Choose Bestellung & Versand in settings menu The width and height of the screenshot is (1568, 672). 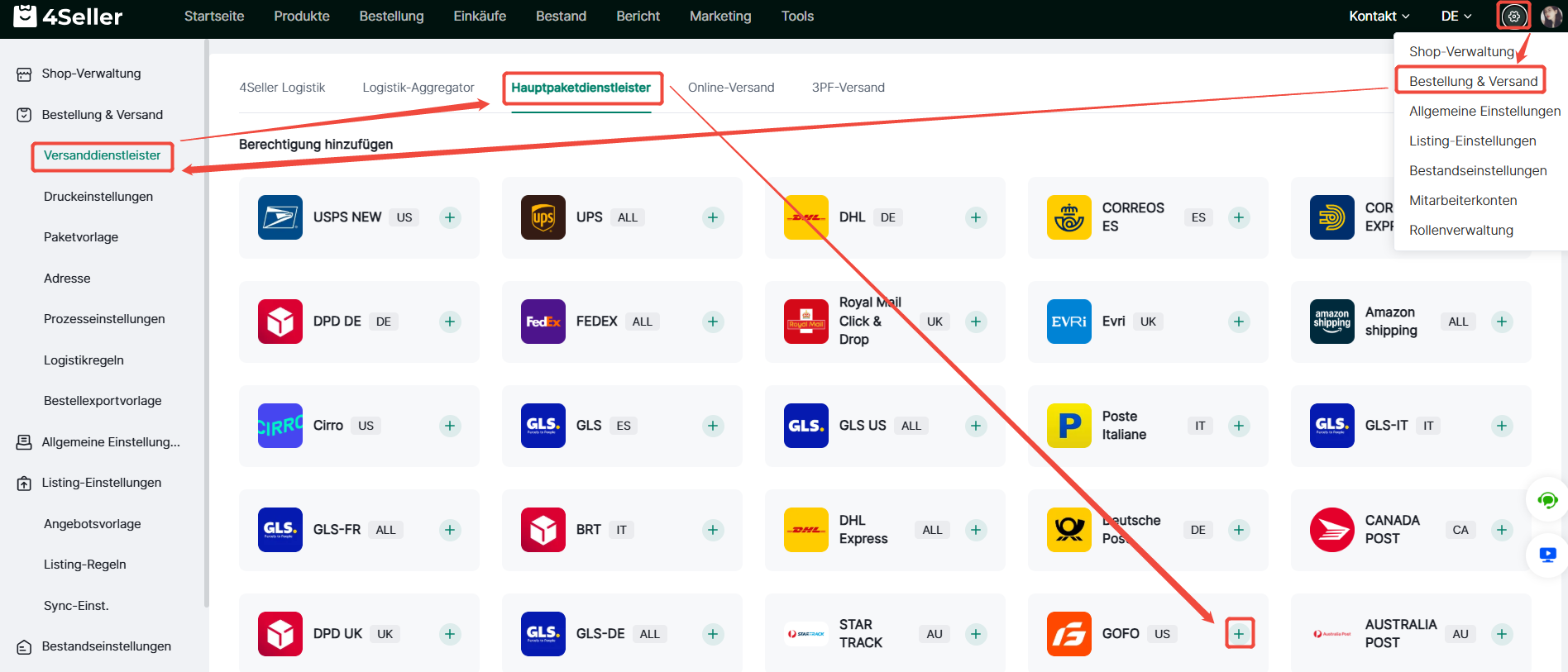pos(1474,81)
